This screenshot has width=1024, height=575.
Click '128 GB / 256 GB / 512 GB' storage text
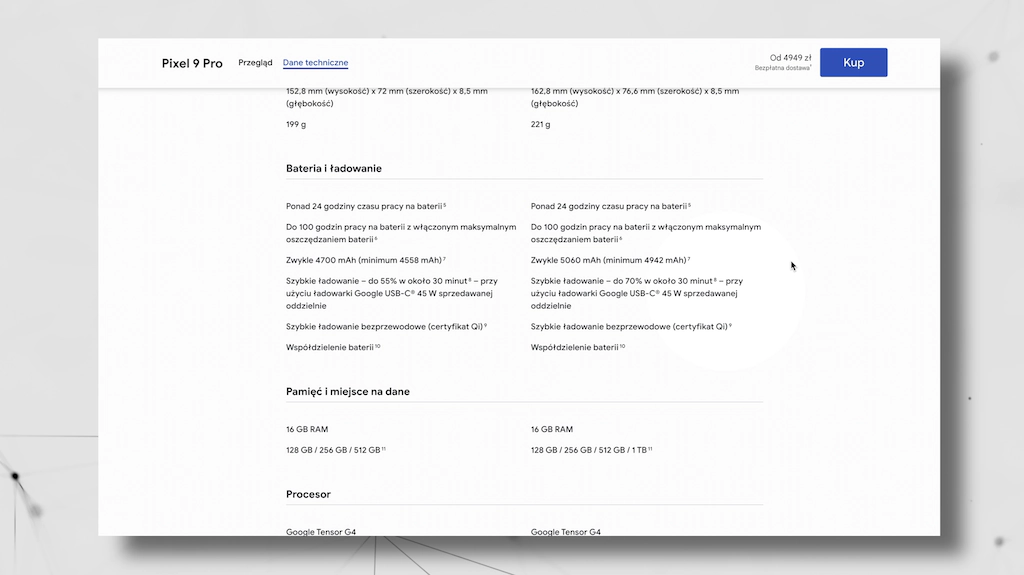point(336,450)
